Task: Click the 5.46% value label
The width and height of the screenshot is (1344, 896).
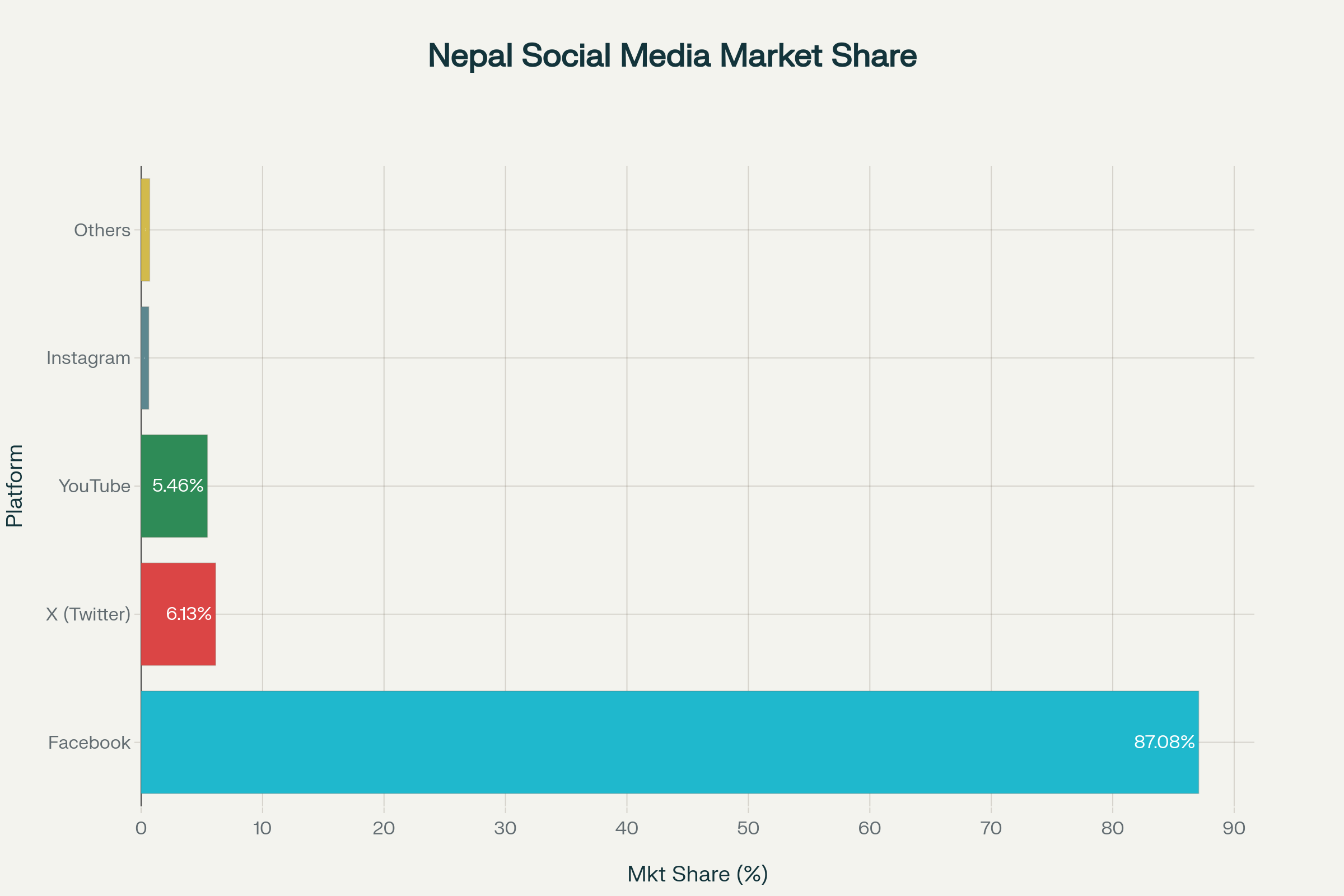Action: tap(178, 486)
